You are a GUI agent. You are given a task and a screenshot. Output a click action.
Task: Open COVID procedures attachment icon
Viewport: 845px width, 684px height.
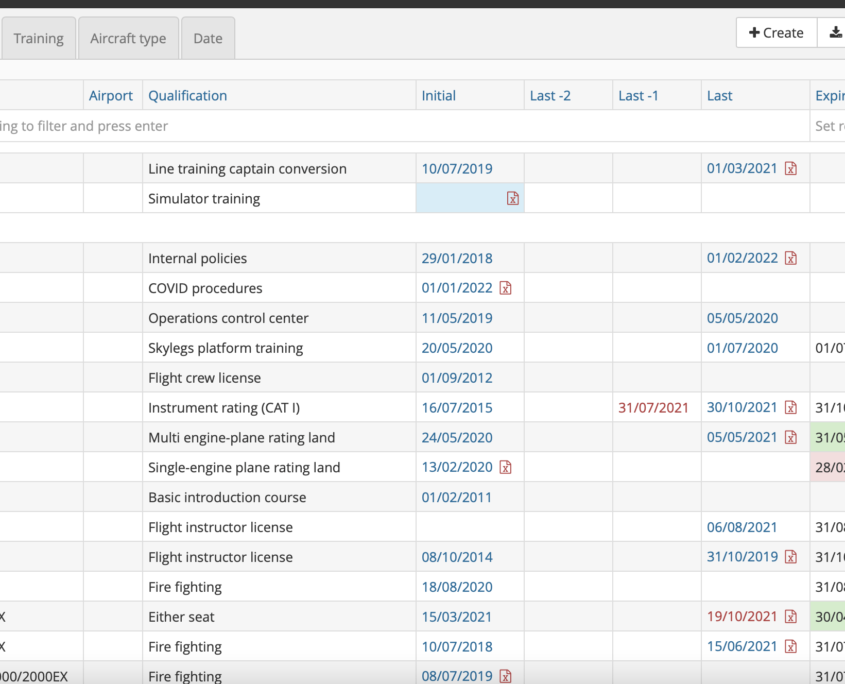506,288
